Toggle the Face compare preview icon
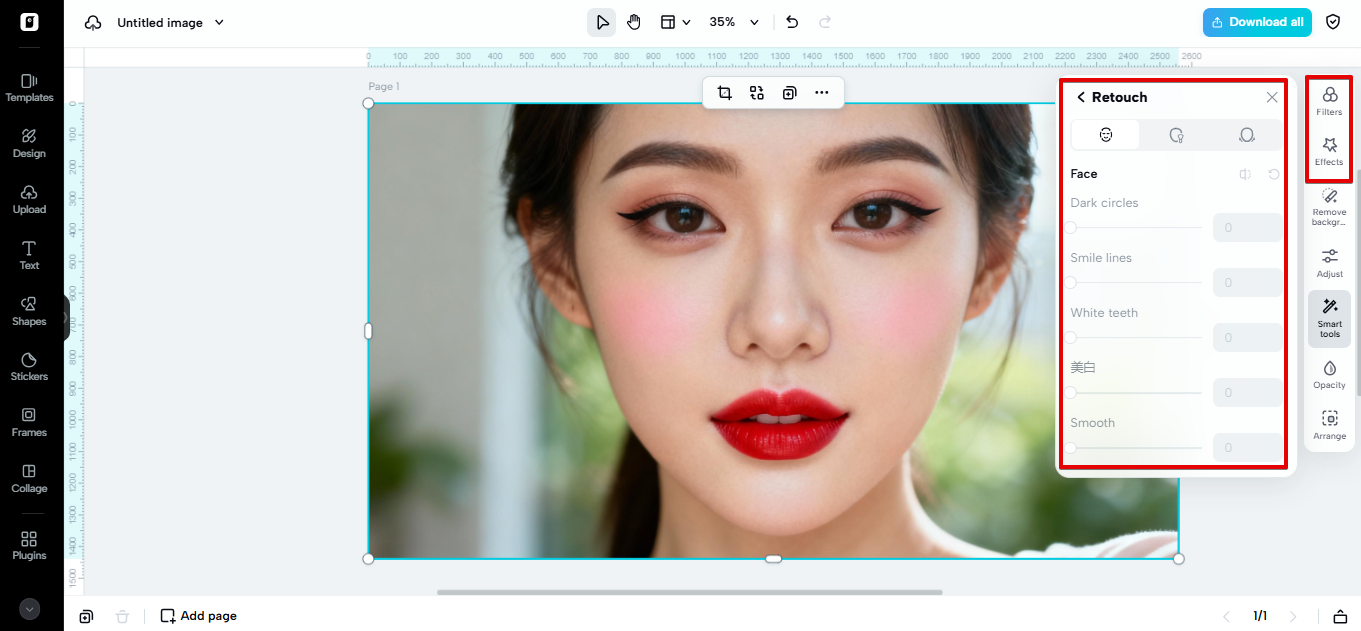This screenshot has width=1361, height=631. click(x=1245, y=174)
